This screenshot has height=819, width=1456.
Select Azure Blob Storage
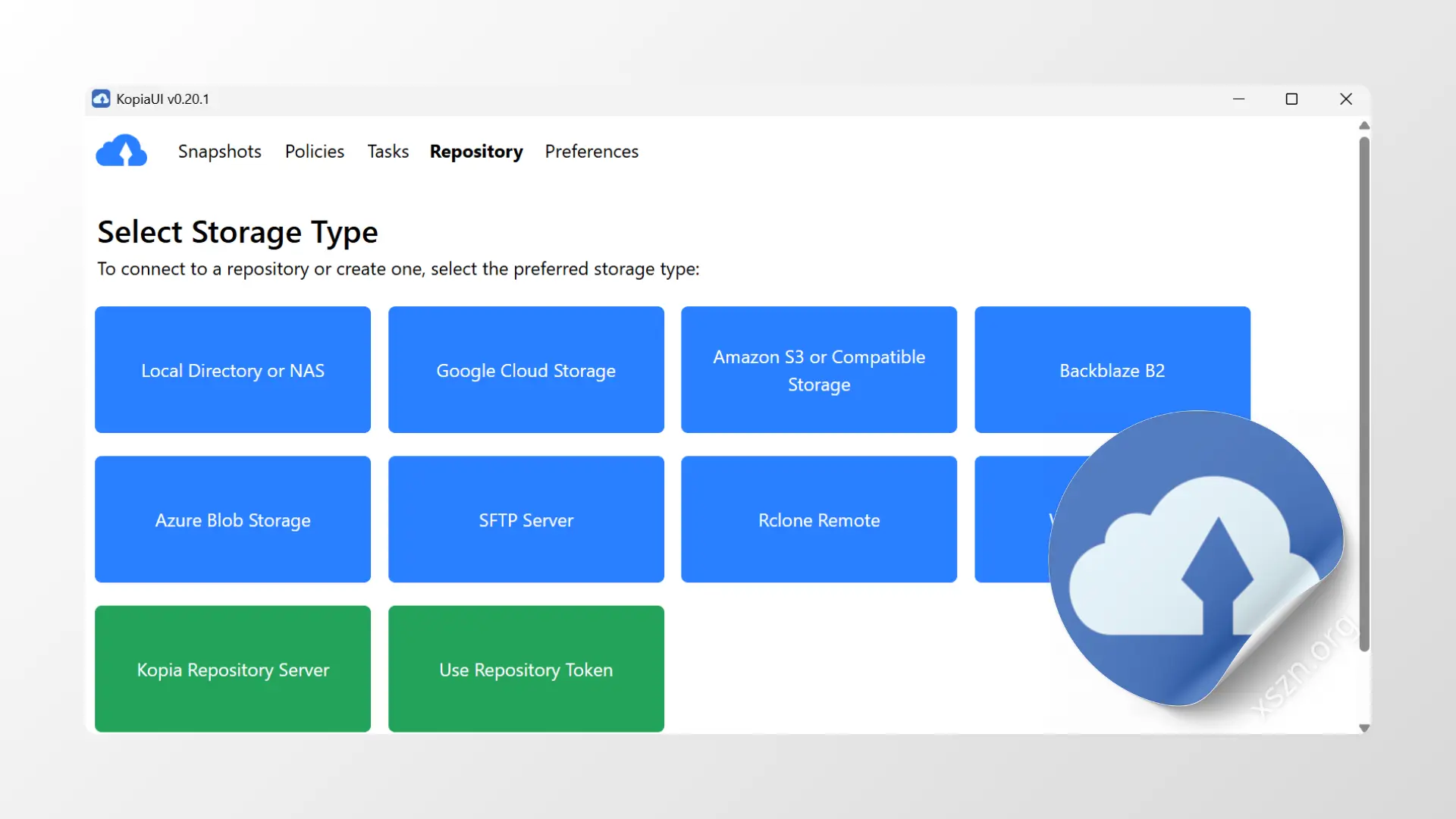point(233,519)
